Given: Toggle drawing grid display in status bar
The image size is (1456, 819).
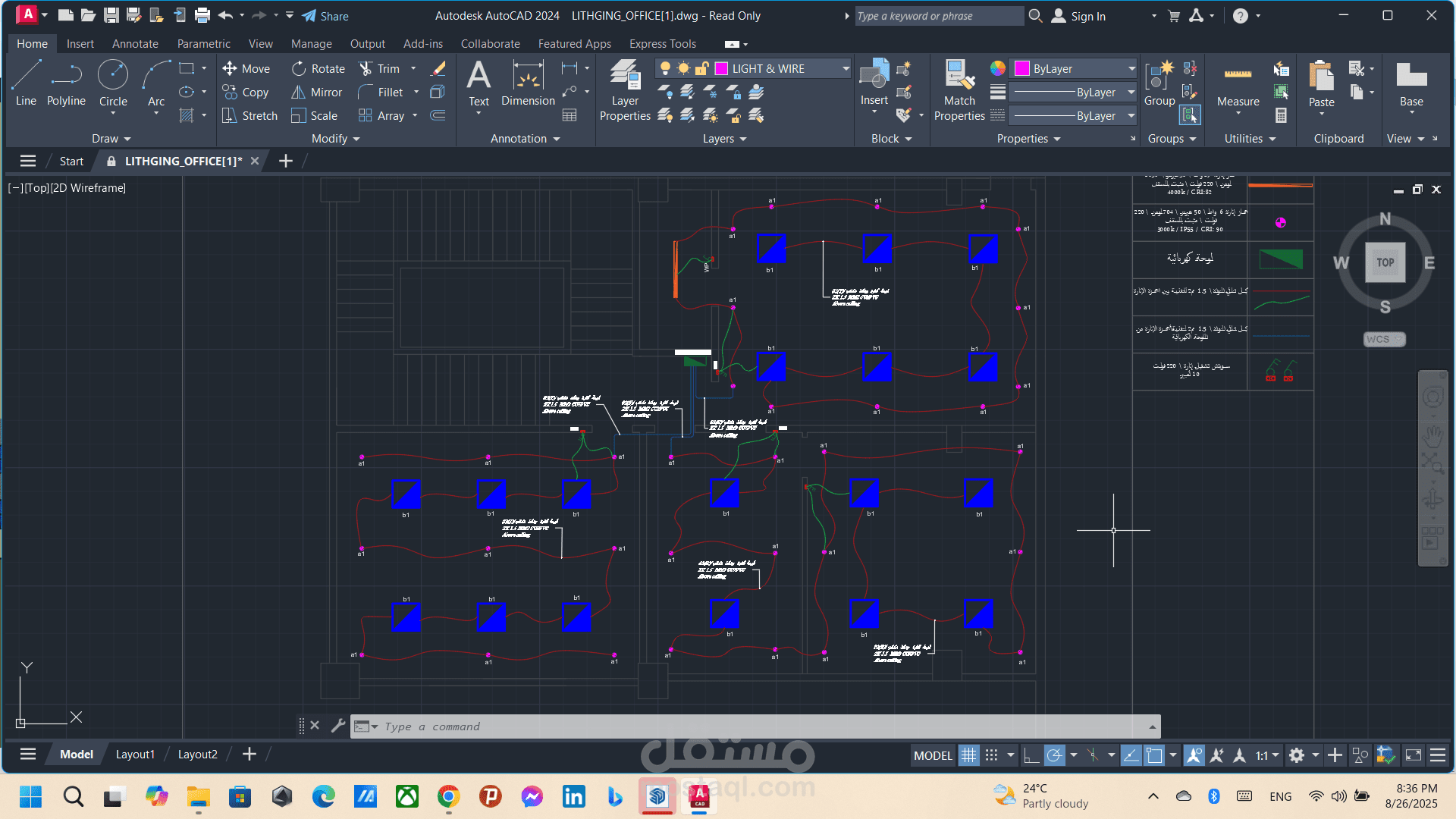Looking at the screenshot, I should click(968, 755).
